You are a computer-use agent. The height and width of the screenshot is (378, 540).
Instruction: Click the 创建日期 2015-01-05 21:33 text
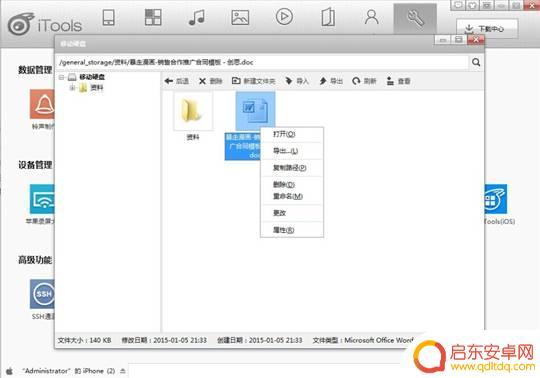coord(260,340)
